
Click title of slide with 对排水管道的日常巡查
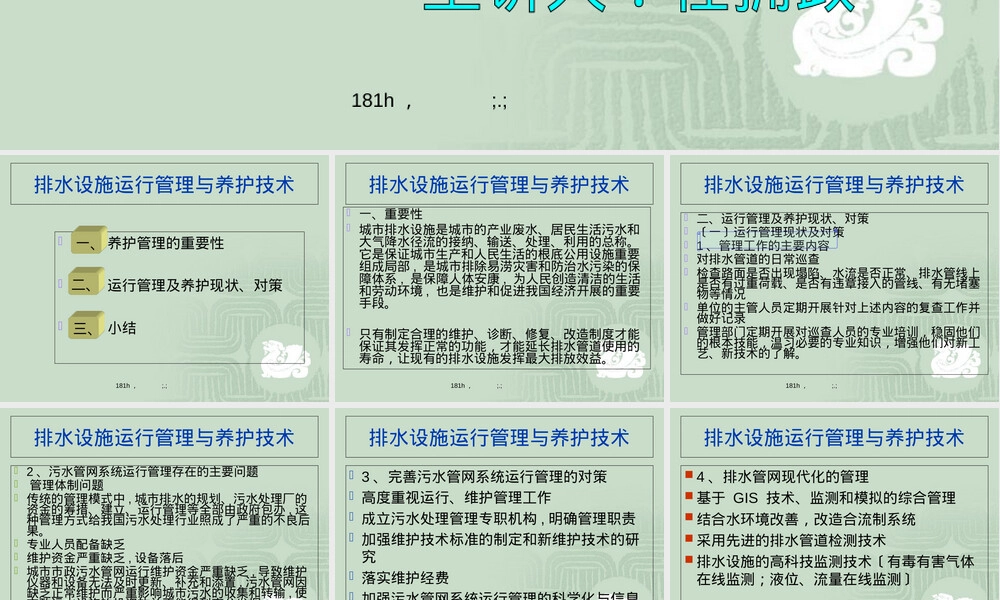(x=834, y=184)
